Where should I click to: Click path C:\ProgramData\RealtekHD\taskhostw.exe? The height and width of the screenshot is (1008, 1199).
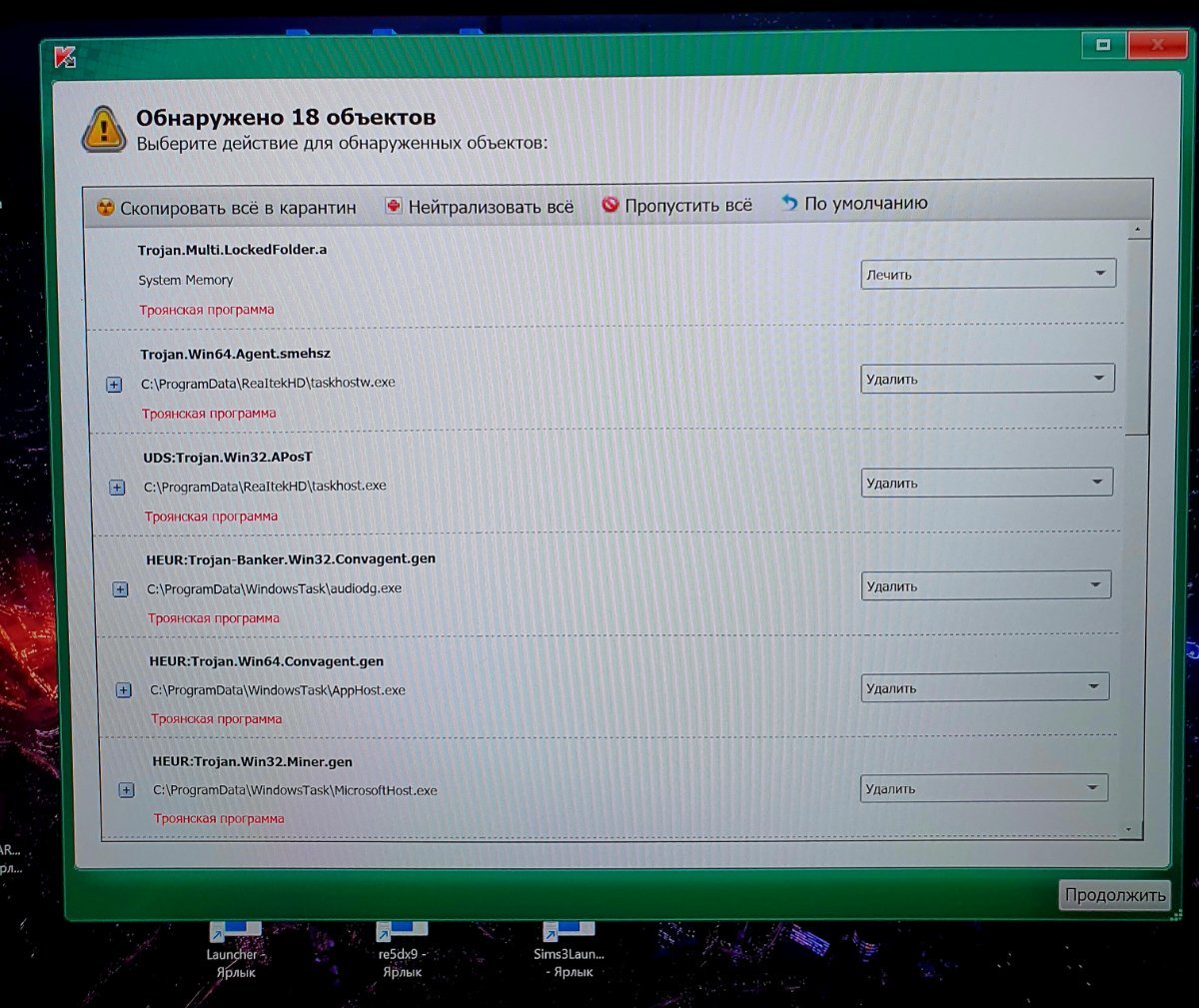click(x=268, y=383)
